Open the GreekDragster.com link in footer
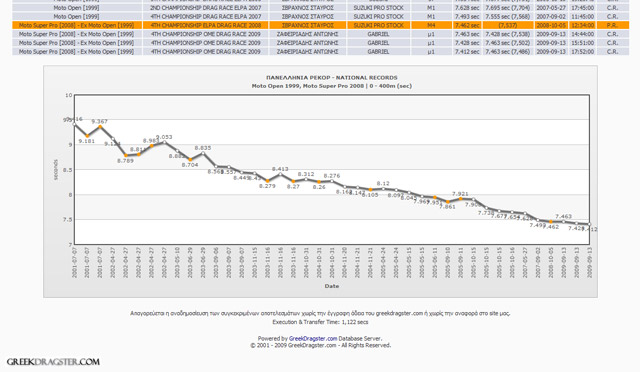This screenshot has width=640, height=372. tap(313, 339)
